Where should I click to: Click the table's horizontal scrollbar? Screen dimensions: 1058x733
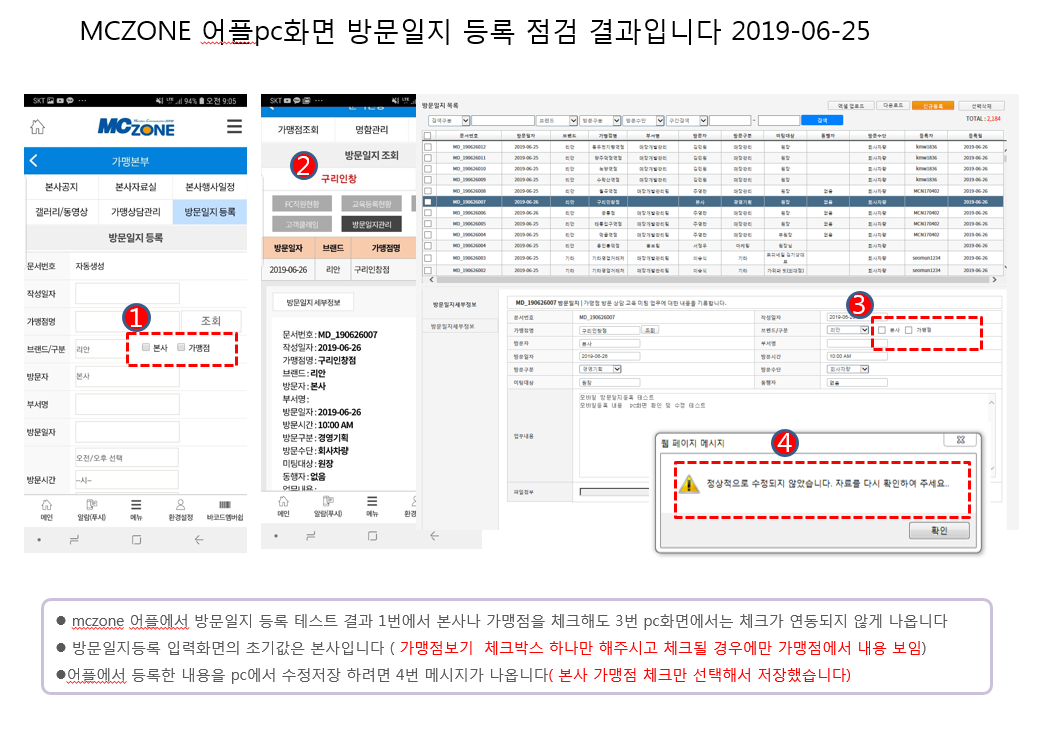(x=713, y=279)
